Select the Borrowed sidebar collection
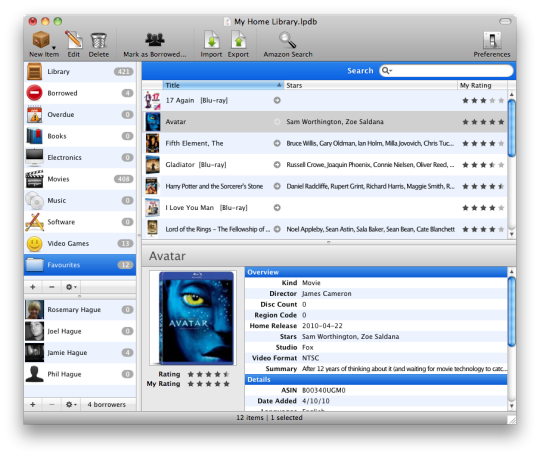 click(80, 93)
